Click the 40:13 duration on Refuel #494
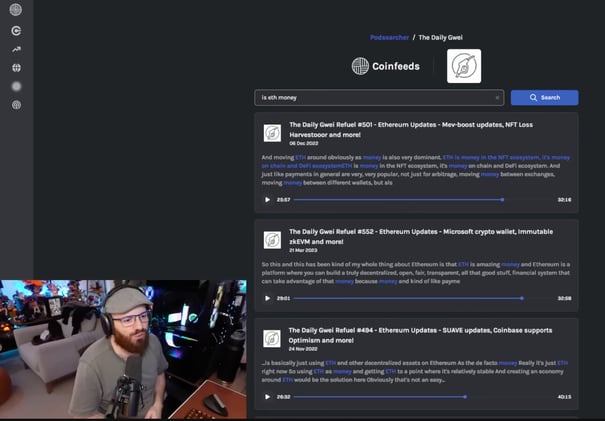This screenshot has height=421, width=605. click(564, 397)
